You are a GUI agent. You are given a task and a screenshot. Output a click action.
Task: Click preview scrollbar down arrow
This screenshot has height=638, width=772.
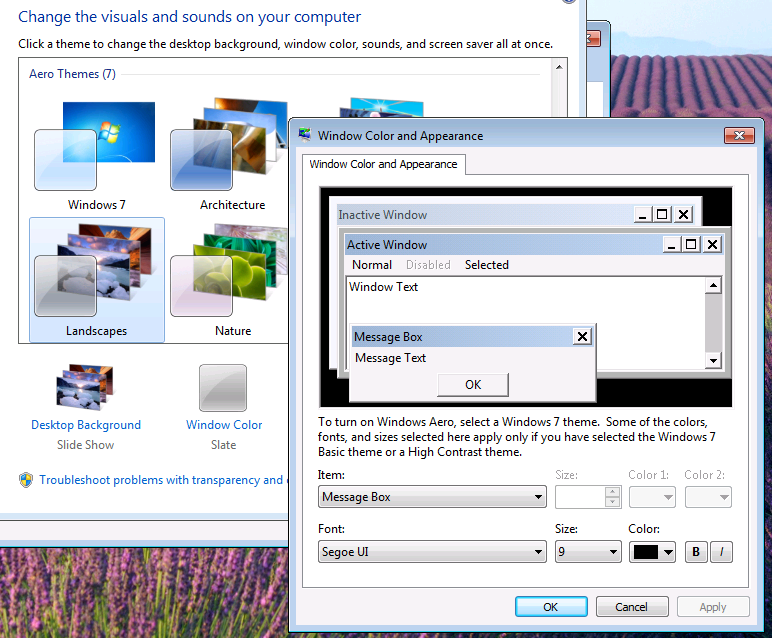coord(713,361)
